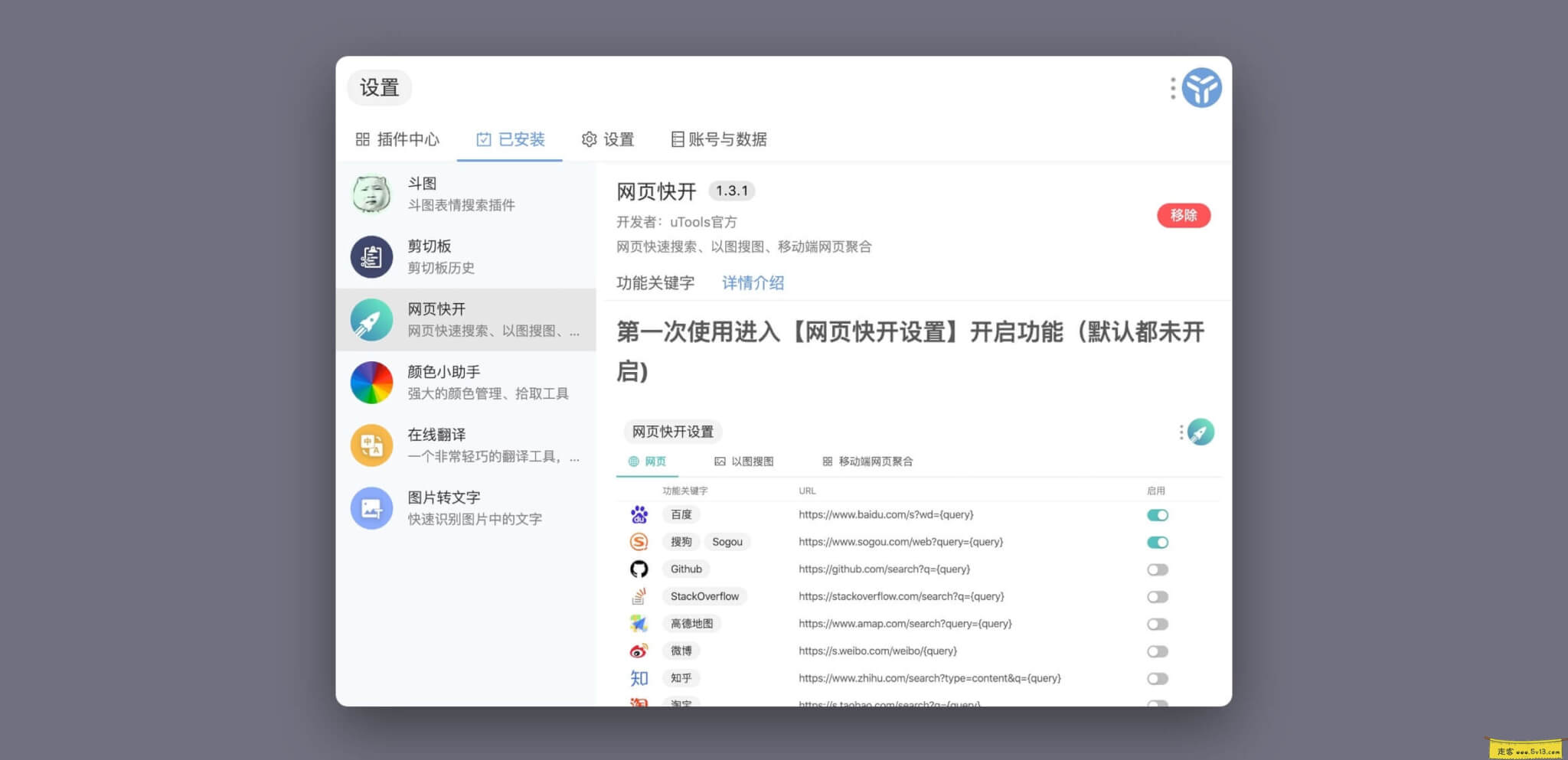The height and width of the screenshot is (760, 1568).
Task: Open the 颜色小助手 color wheel icon
Action: click(371, 382)
